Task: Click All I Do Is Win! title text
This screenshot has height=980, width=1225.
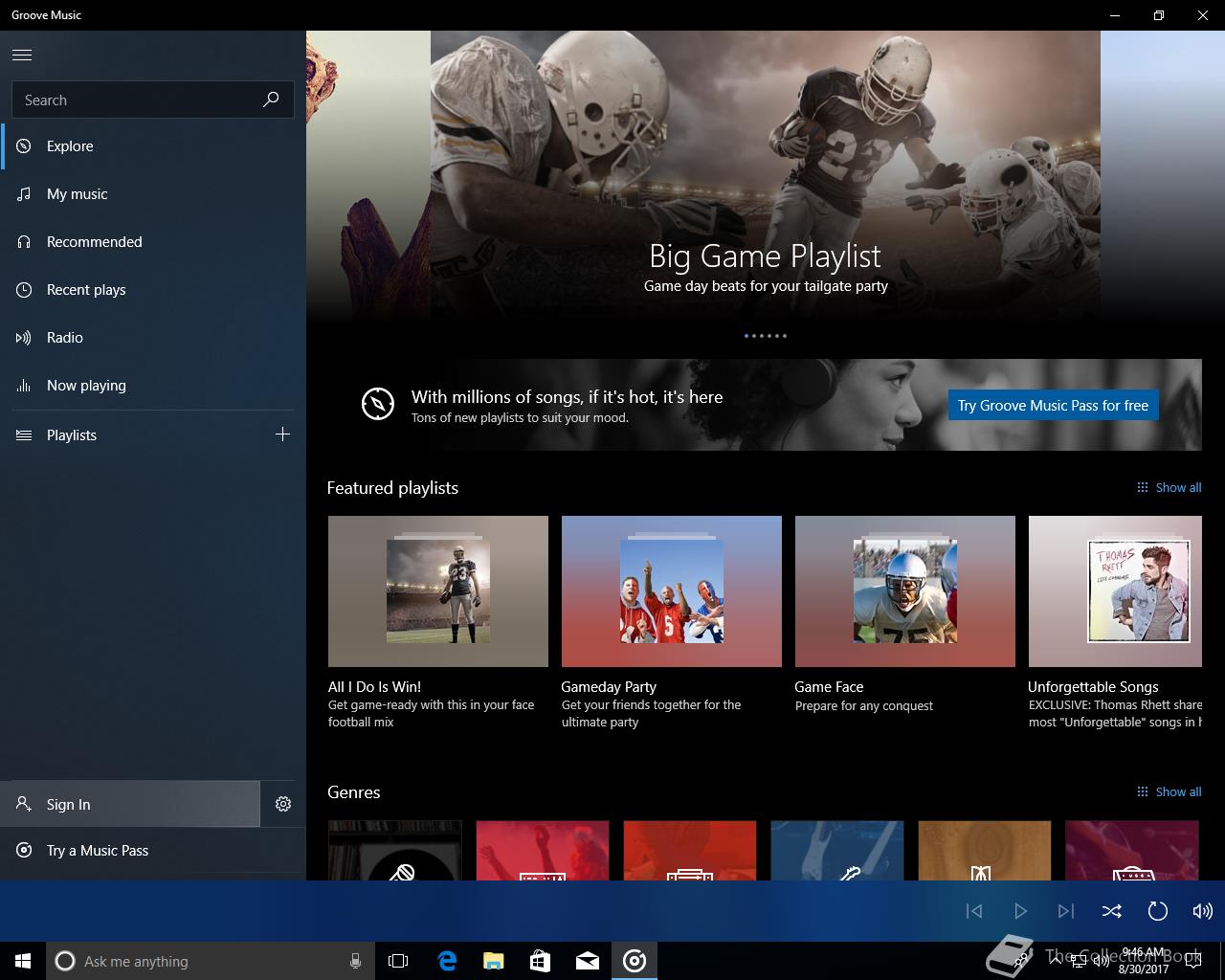Action: click(374, 686)
